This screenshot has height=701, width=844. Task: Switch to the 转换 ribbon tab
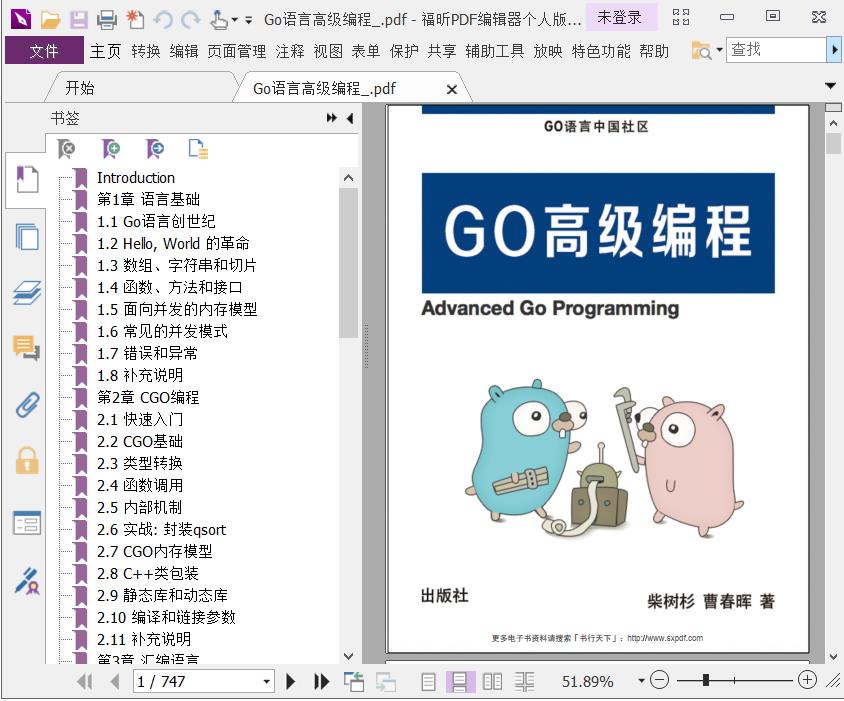click(145, 51)
